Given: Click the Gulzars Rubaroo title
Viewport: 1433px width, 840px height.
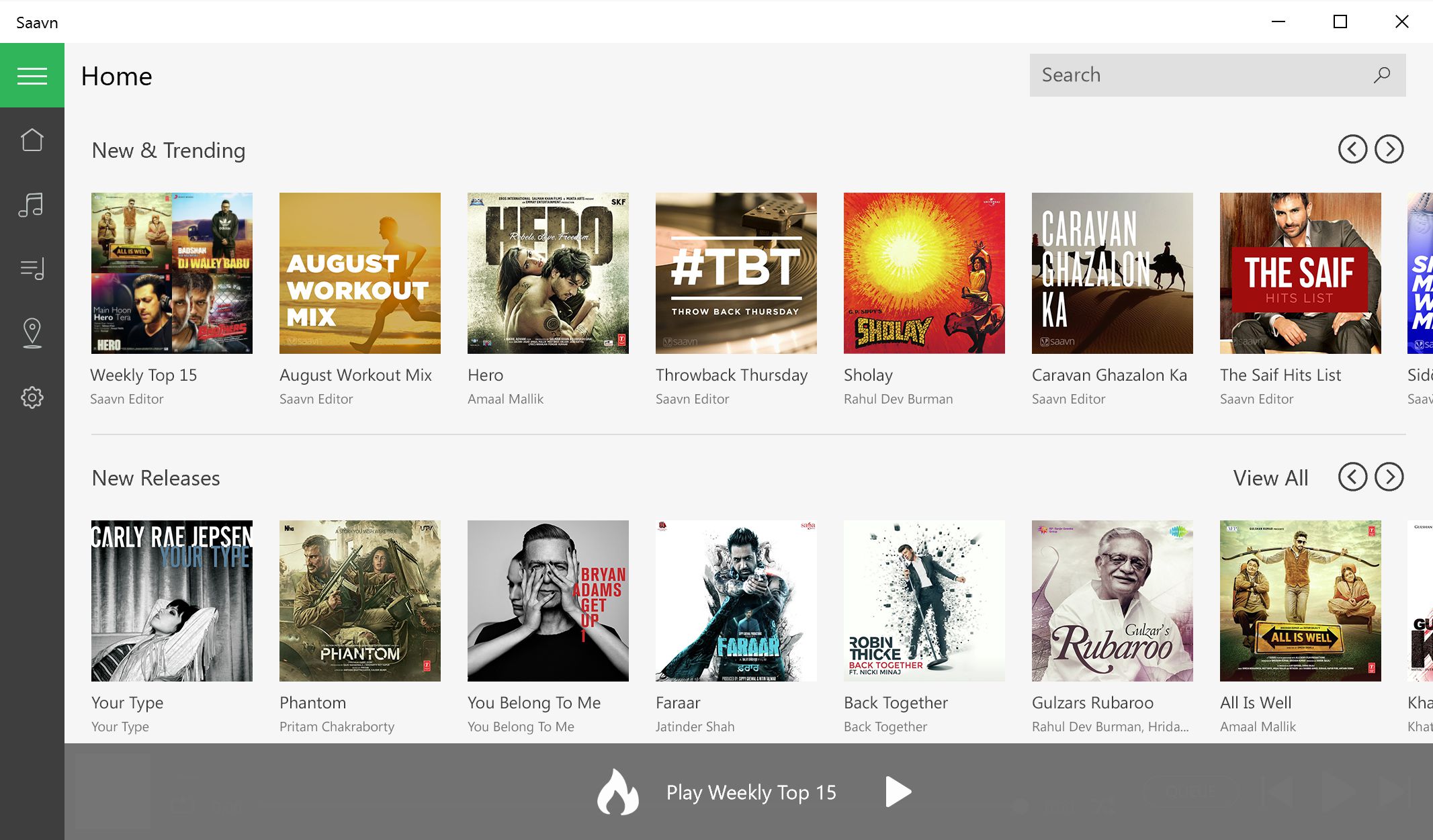Looking at the screenshot, I should point(1092,703).
